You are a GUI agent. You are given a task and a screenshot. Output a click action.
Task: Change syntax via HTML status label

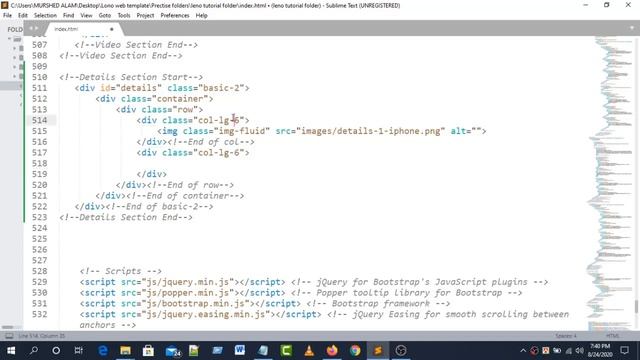click(x=613, y=336)
